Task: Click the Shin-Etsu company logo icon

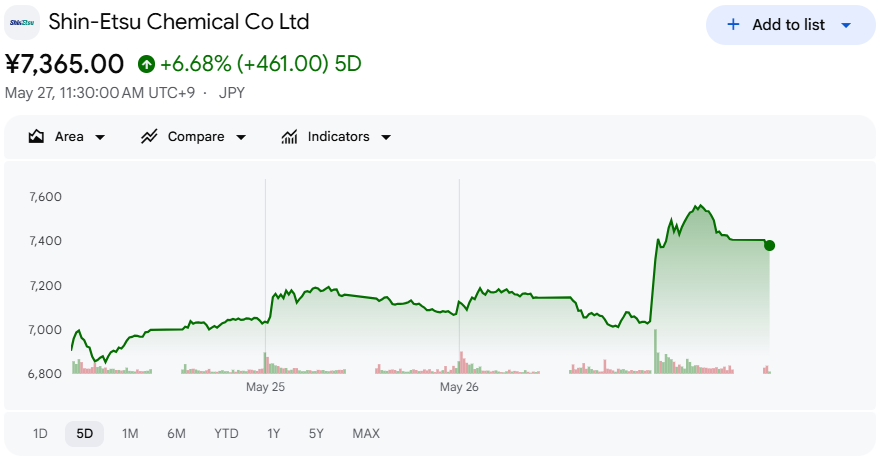Action: click(22, 23)
